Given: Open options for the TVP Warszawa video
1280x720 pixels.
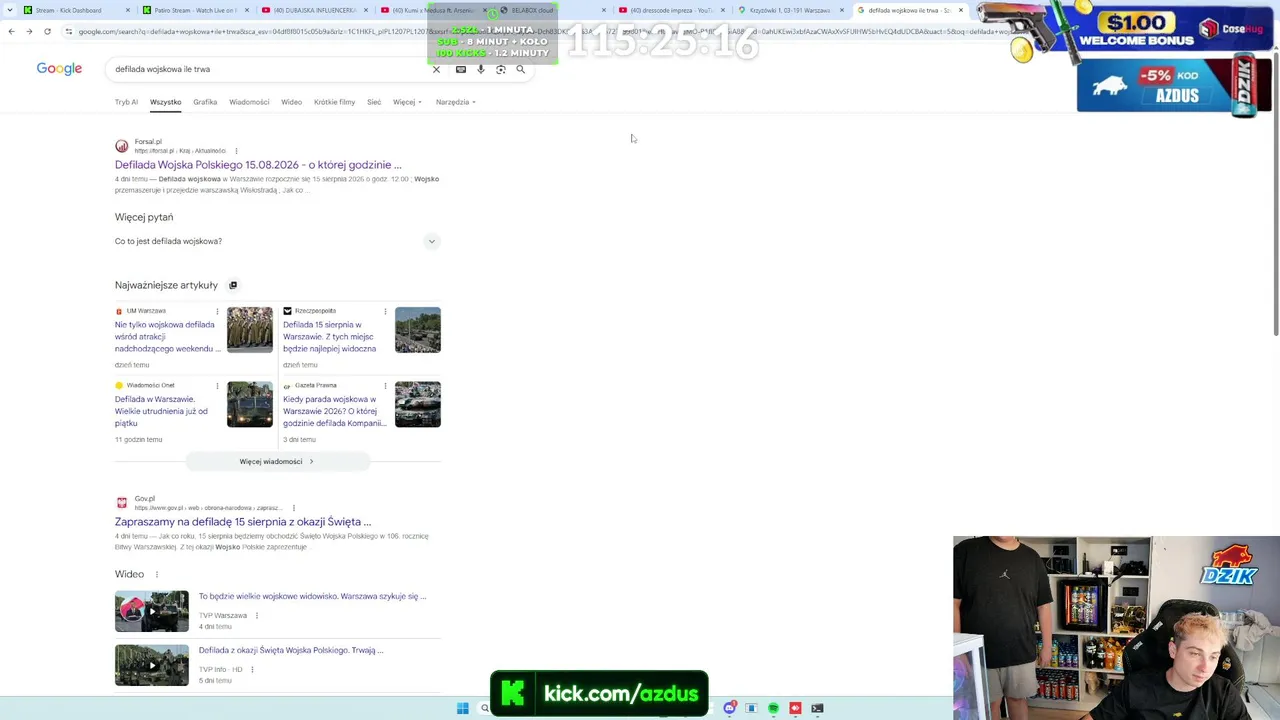Looking at the screenshot, I should coord(257,616).
